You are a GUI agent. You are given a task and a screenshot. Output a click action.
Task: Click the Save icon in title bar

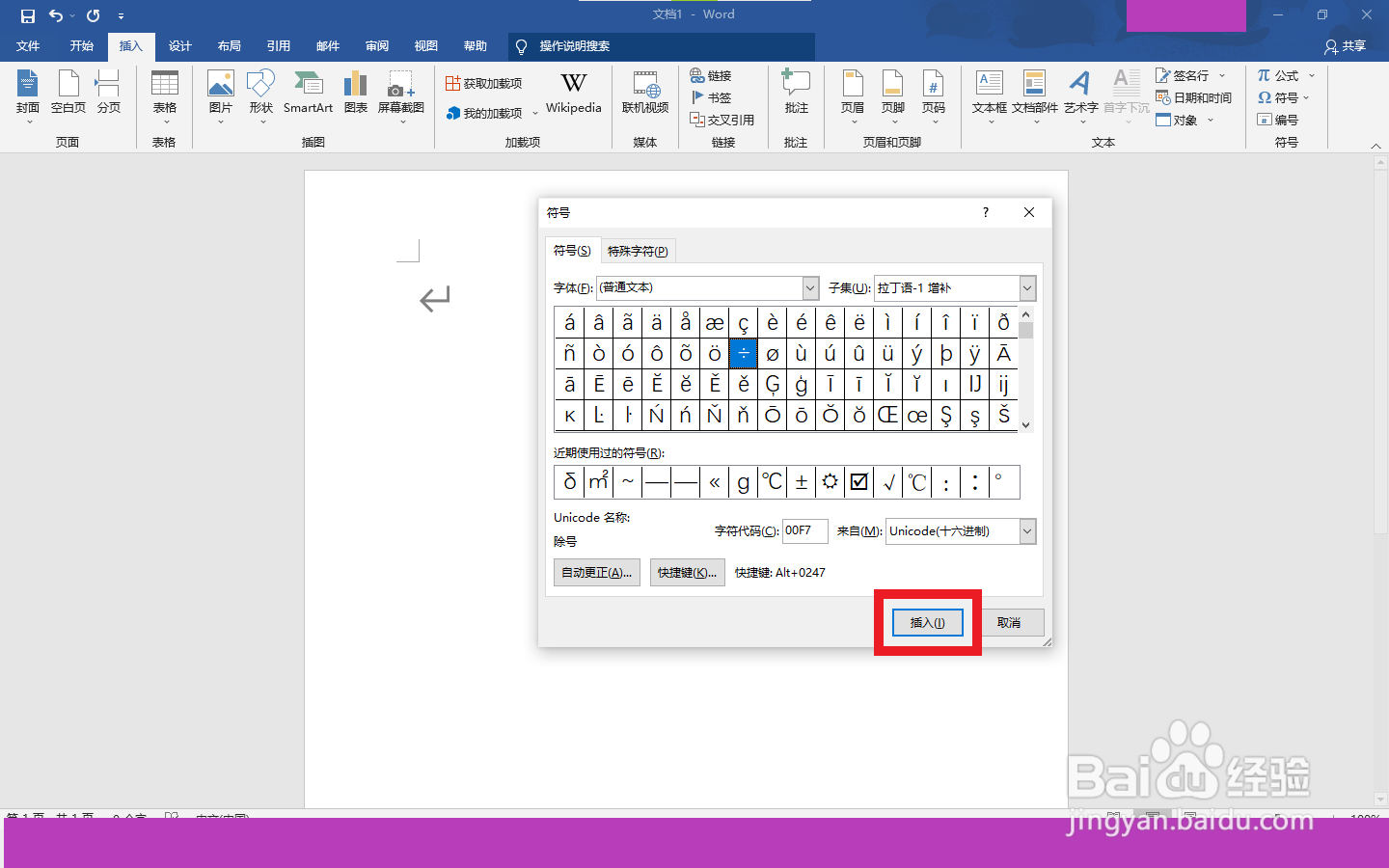click(28, 15)
